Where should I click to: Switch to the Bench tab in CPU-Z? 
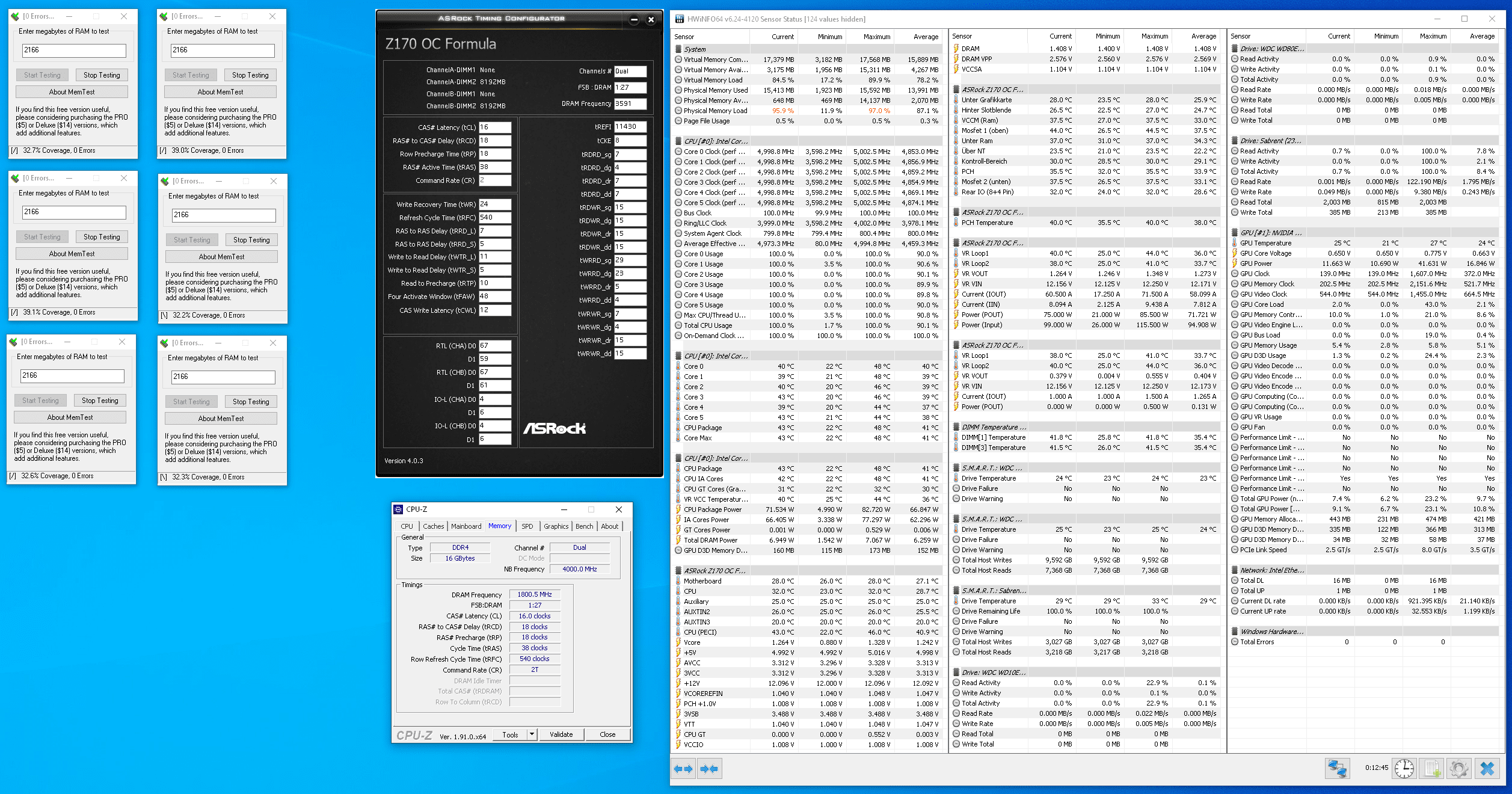(585, 526)
